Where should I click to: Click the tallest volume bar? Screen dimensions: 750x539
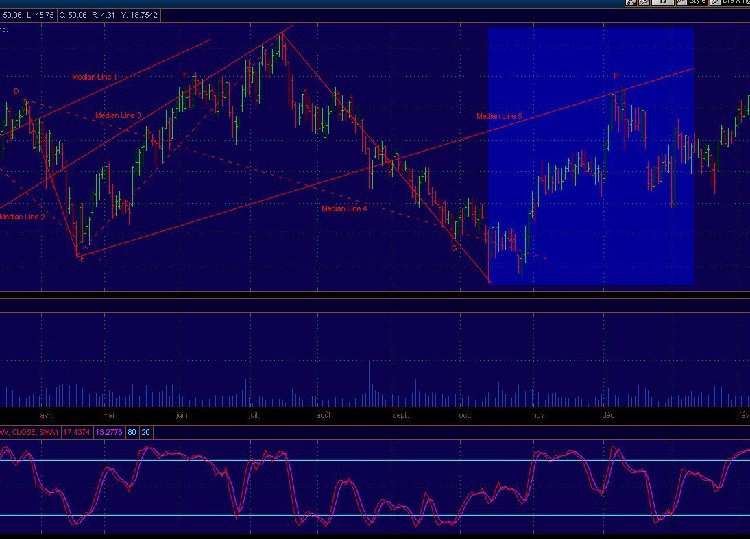(x=369, y=383)
